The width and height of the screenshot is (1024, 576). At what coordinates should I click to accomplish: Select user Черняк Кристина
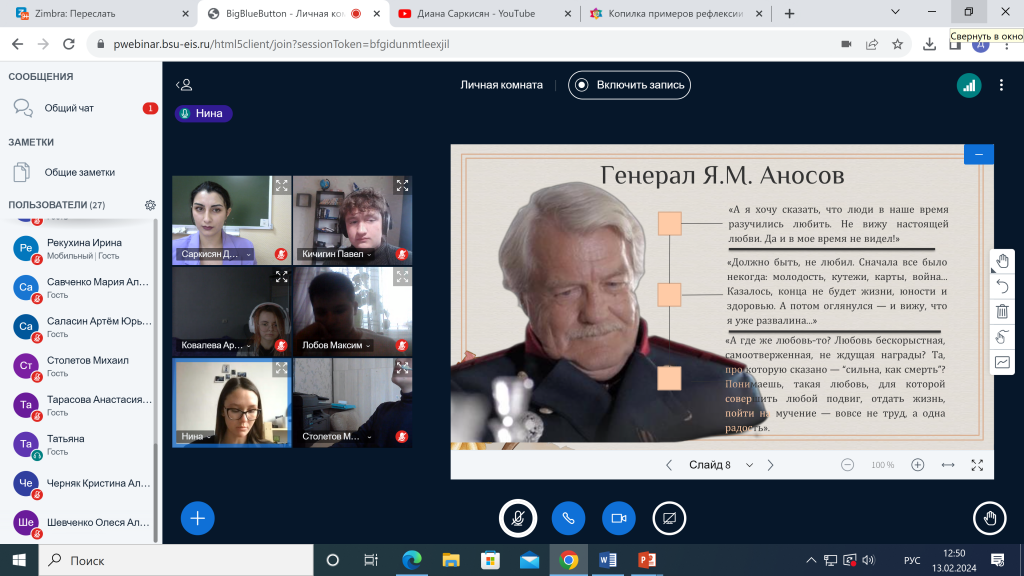point(80,484)
